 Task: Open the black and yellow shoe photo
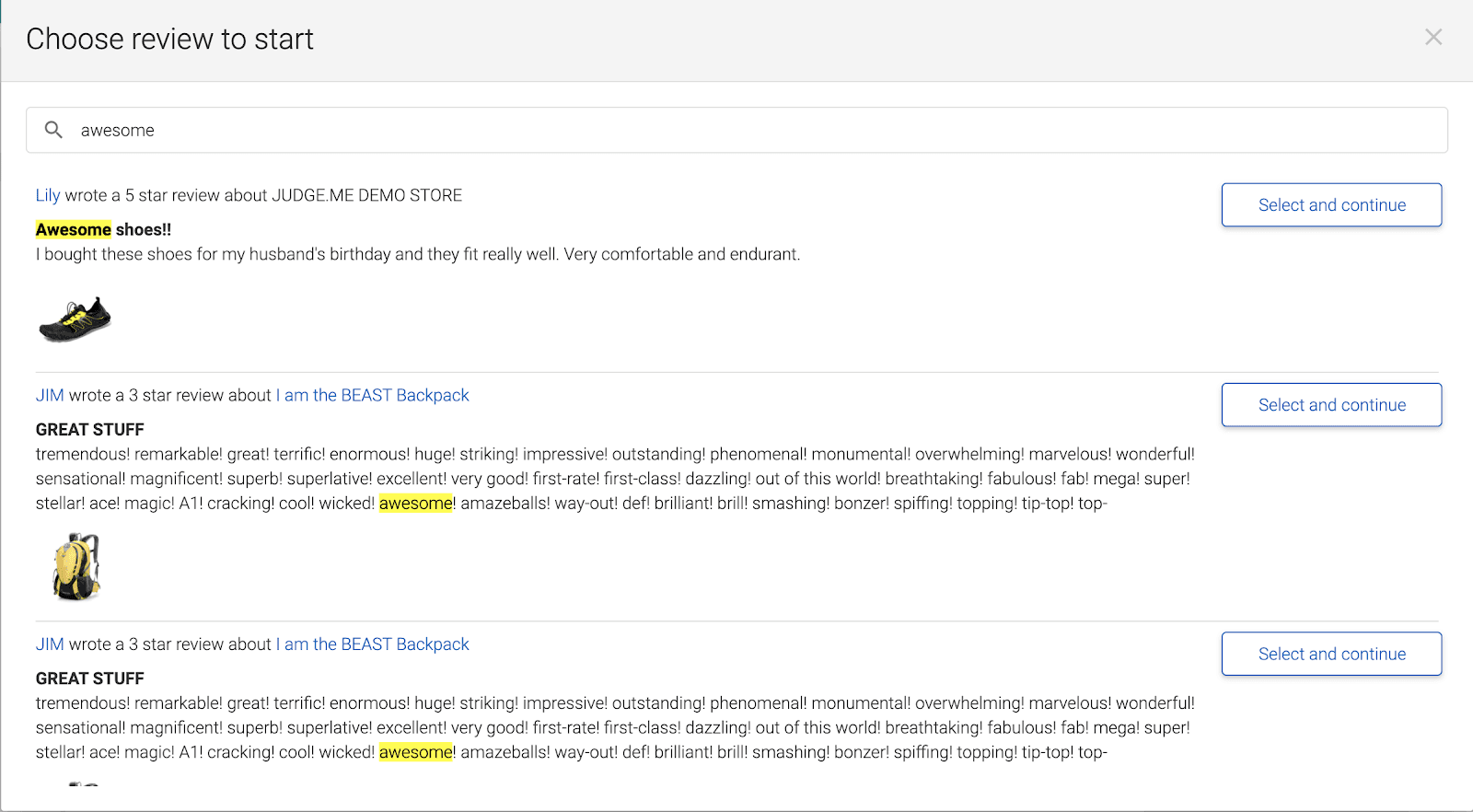(x=75, y=319)
